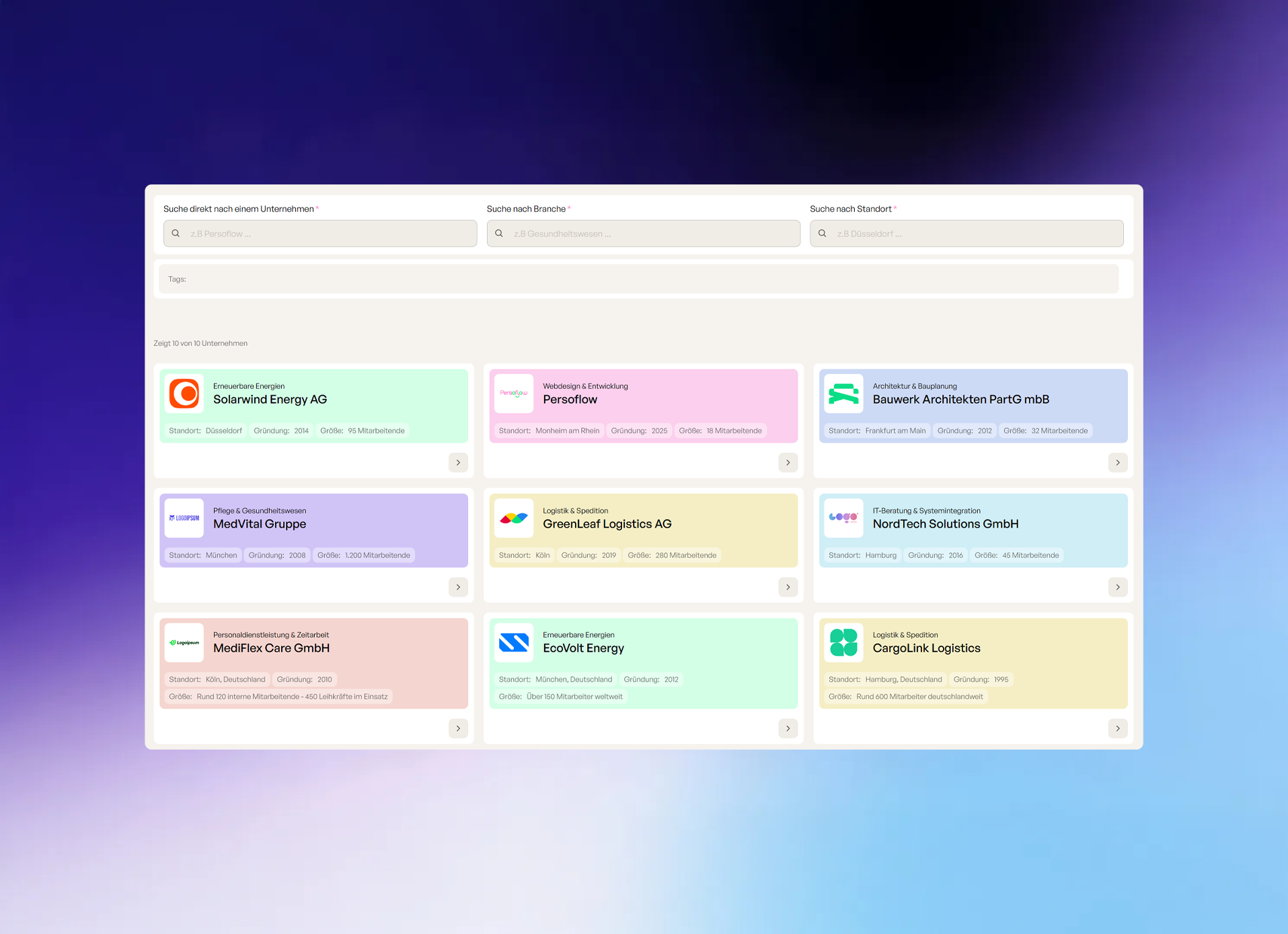Screen dimensions: 1288x934
Task: Open GreenLeaf Logistics AG details chevron
Action: coord(788,587)
